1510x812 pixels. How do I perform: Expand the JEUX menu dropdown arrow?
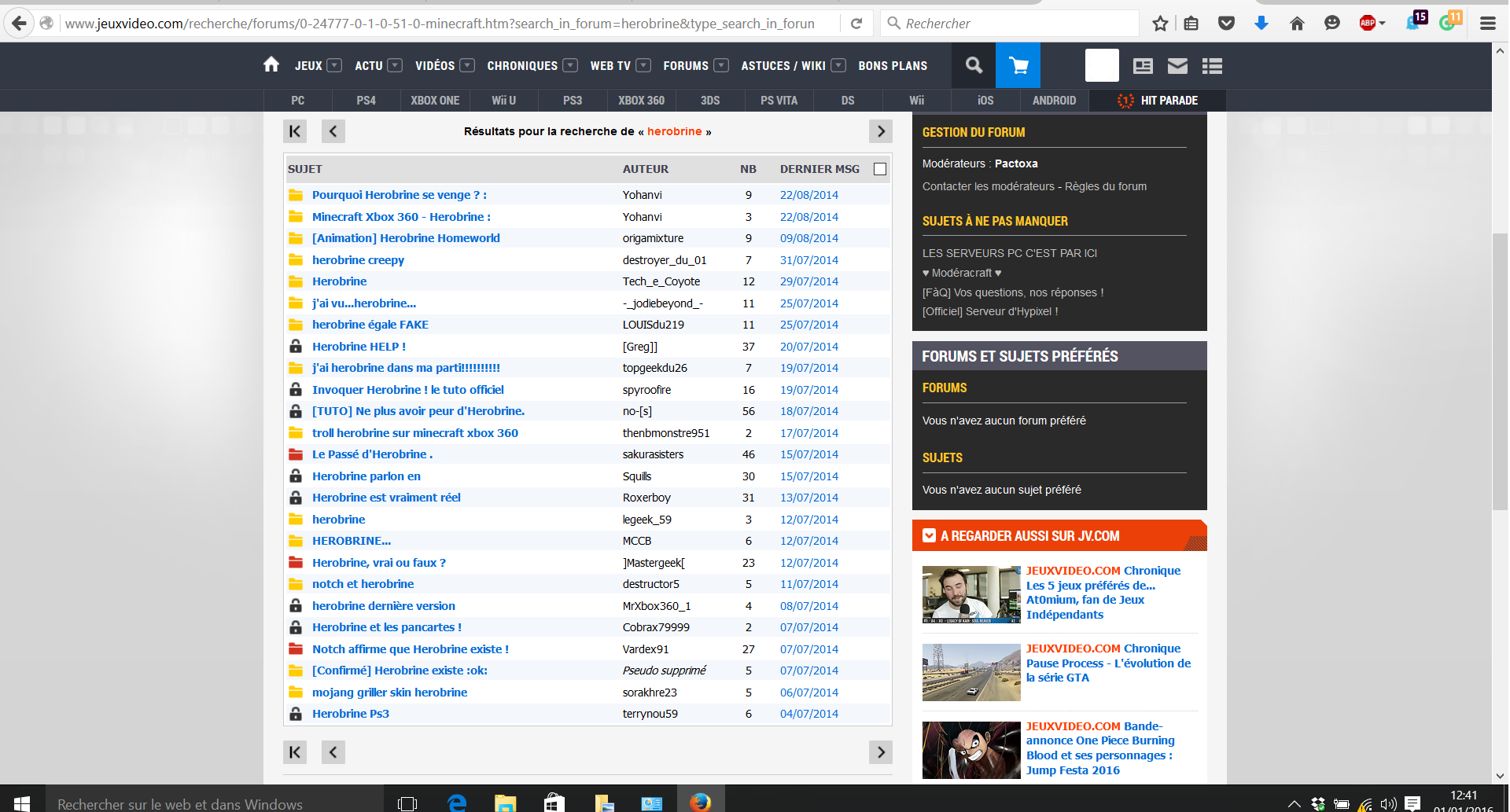(334, 65)
